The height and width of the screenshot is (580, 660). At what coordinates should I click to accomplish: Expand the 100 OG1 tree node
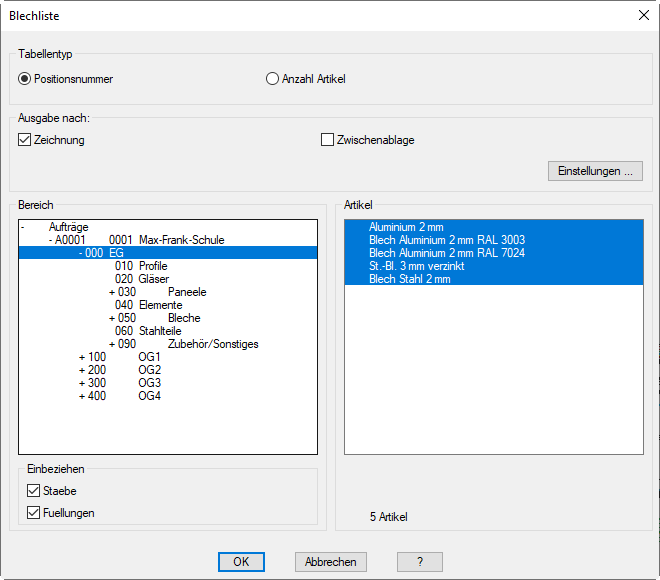81,357
